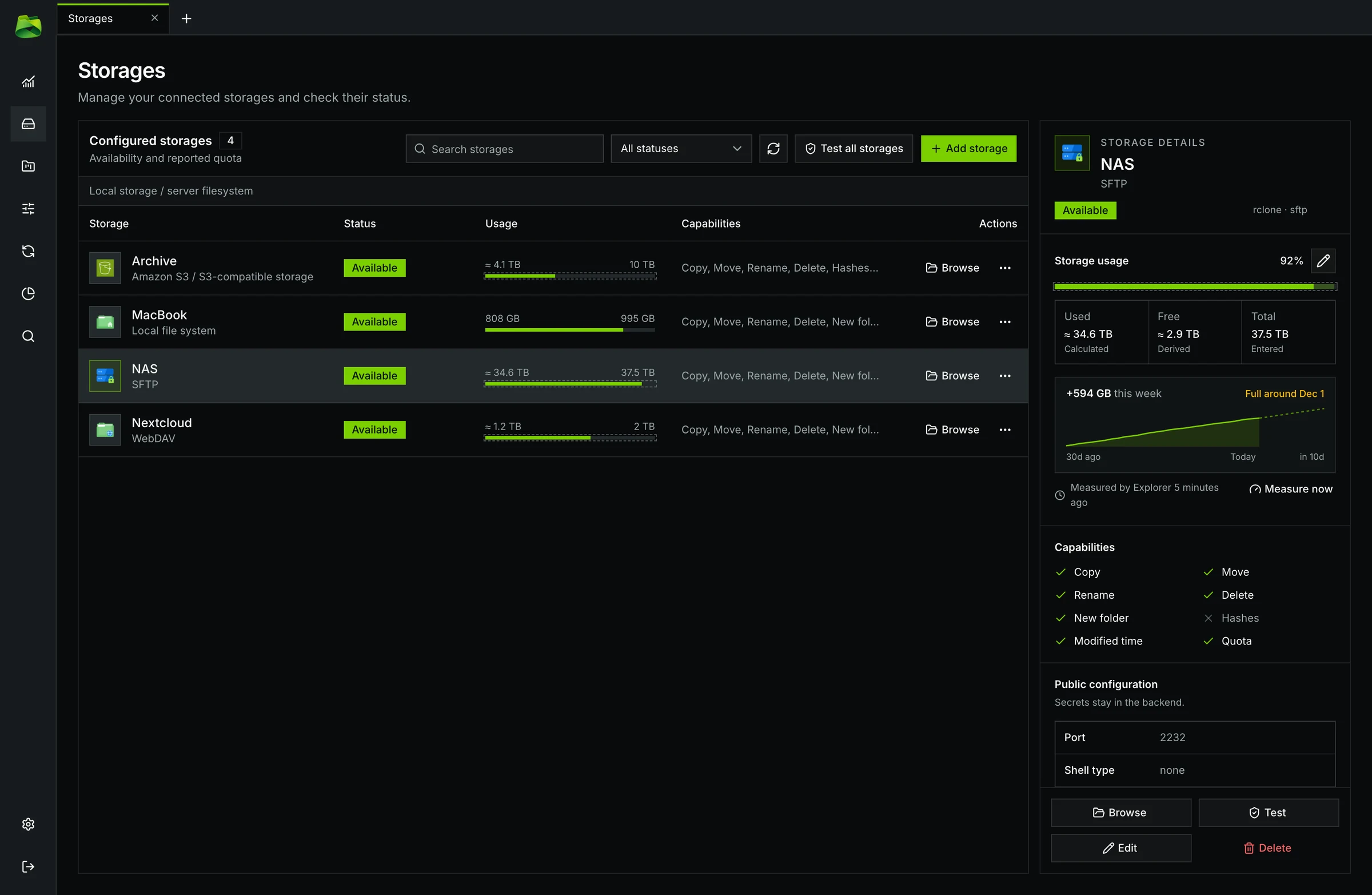The height and width of the screenshot is (895, 1372).
Task: Click Test button in details panel
Action: click(x=1268, y=813)
